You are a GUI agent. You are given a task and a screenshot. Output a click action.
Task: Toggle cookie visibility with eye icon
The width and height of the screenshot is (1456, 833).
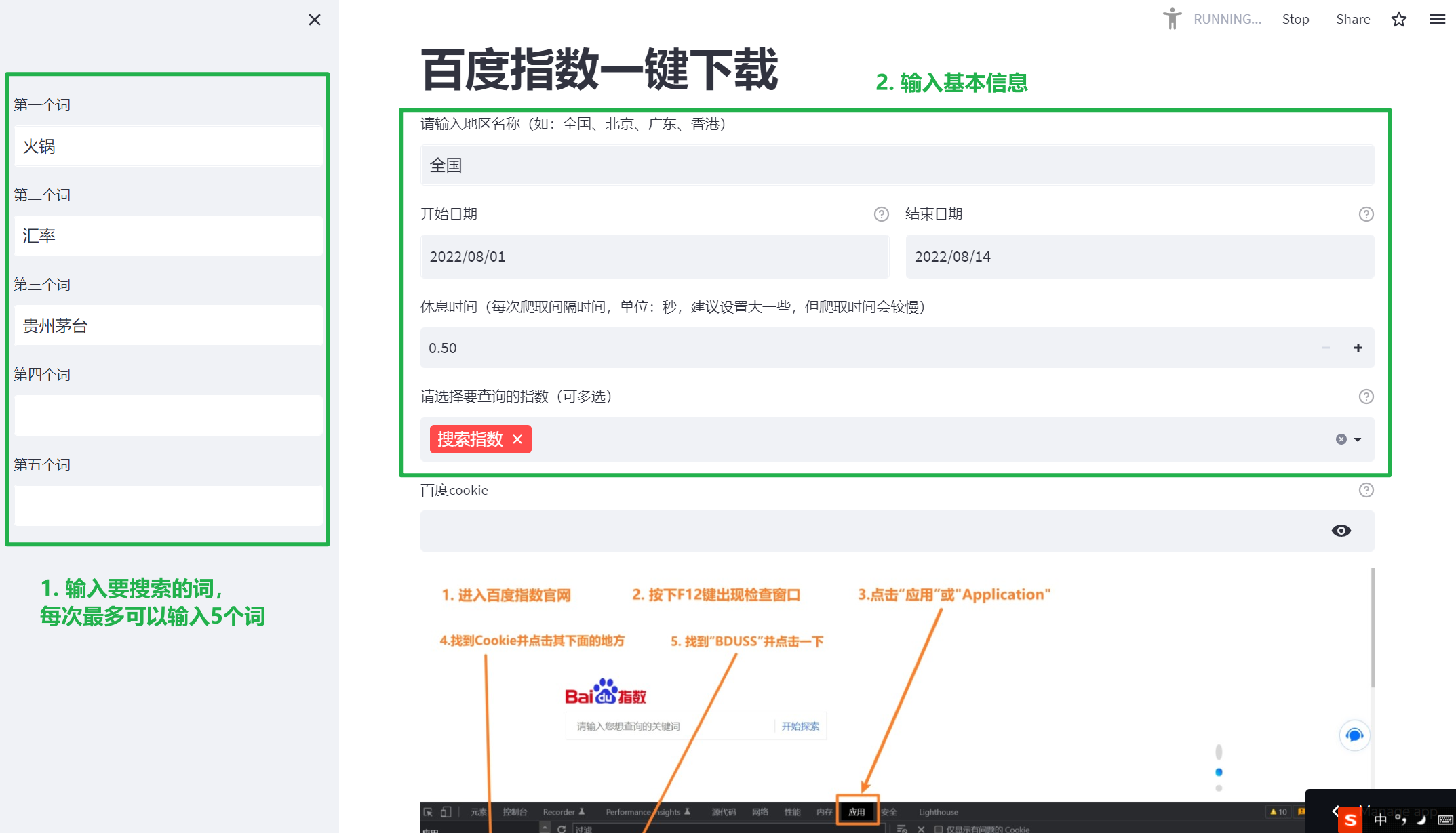1341,531
